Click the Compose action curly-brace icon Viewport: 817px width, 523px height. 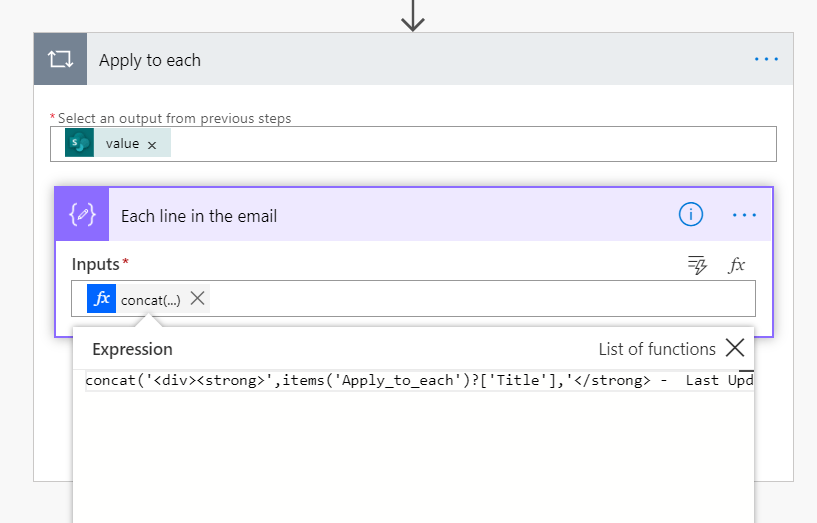(82, 215)
